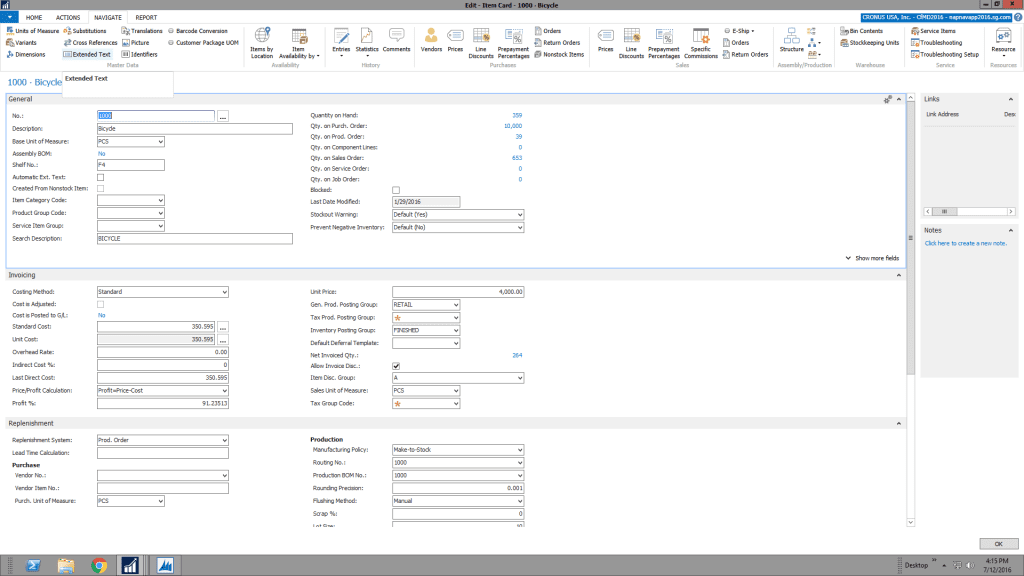
Task: Switch to the ACTIONS ribbon tab
Action: pos(69,18)
